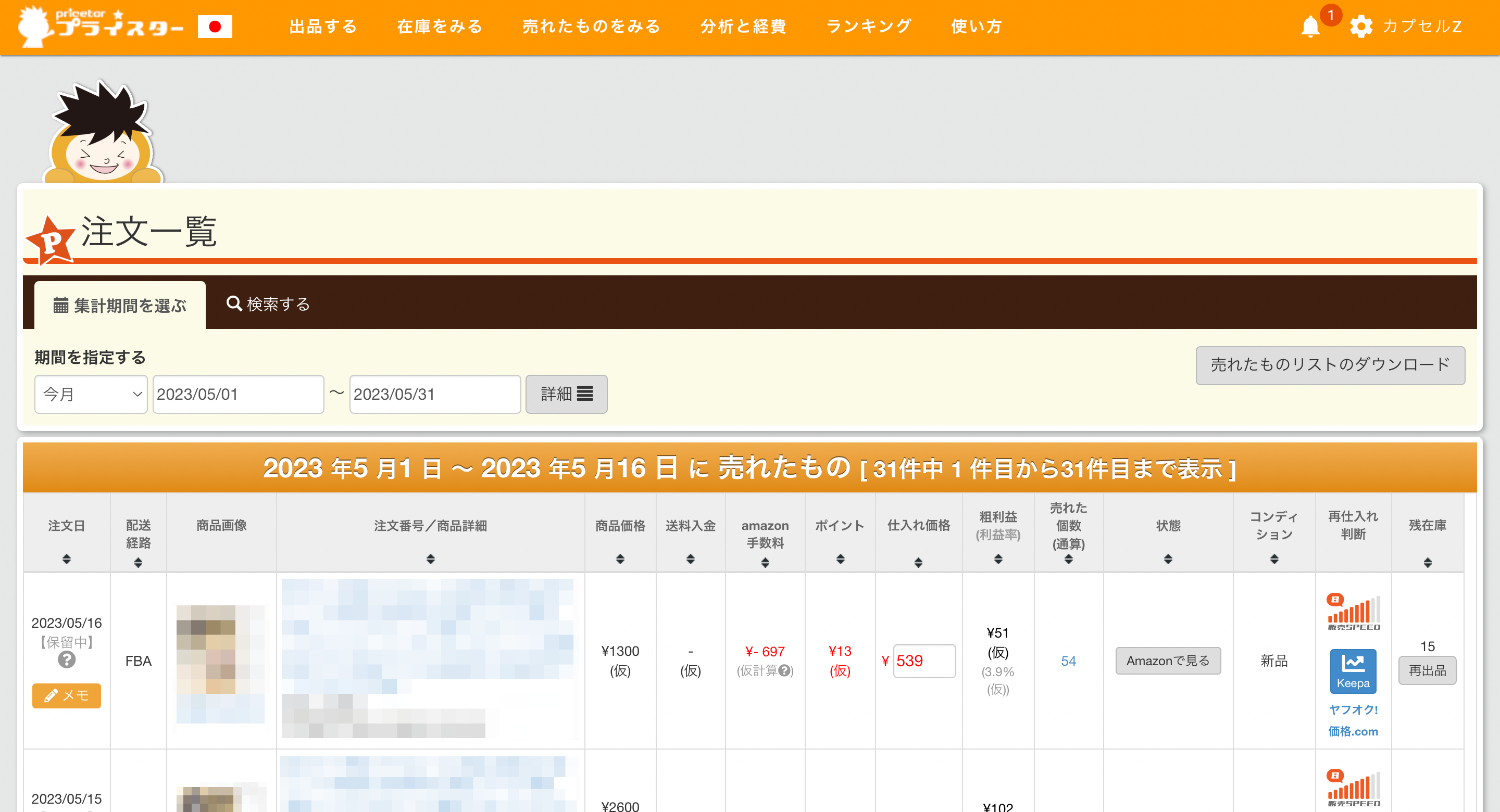The width and height of the screenshot is (1500, 812).
Task: Click the 仮計算 help icon
Action: click(784, 670)
